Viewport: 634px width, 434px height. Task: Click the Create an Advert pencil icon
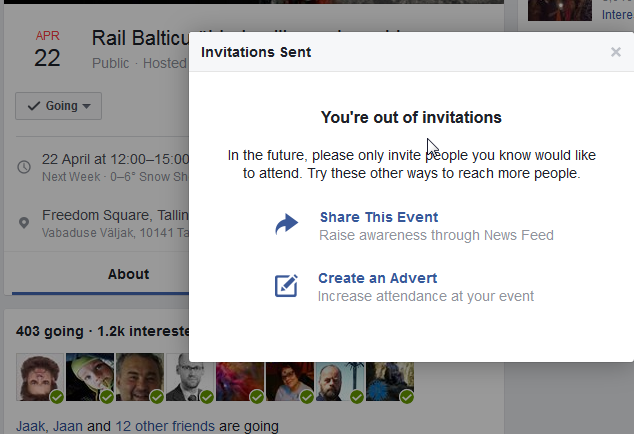(x=287, y=286)
